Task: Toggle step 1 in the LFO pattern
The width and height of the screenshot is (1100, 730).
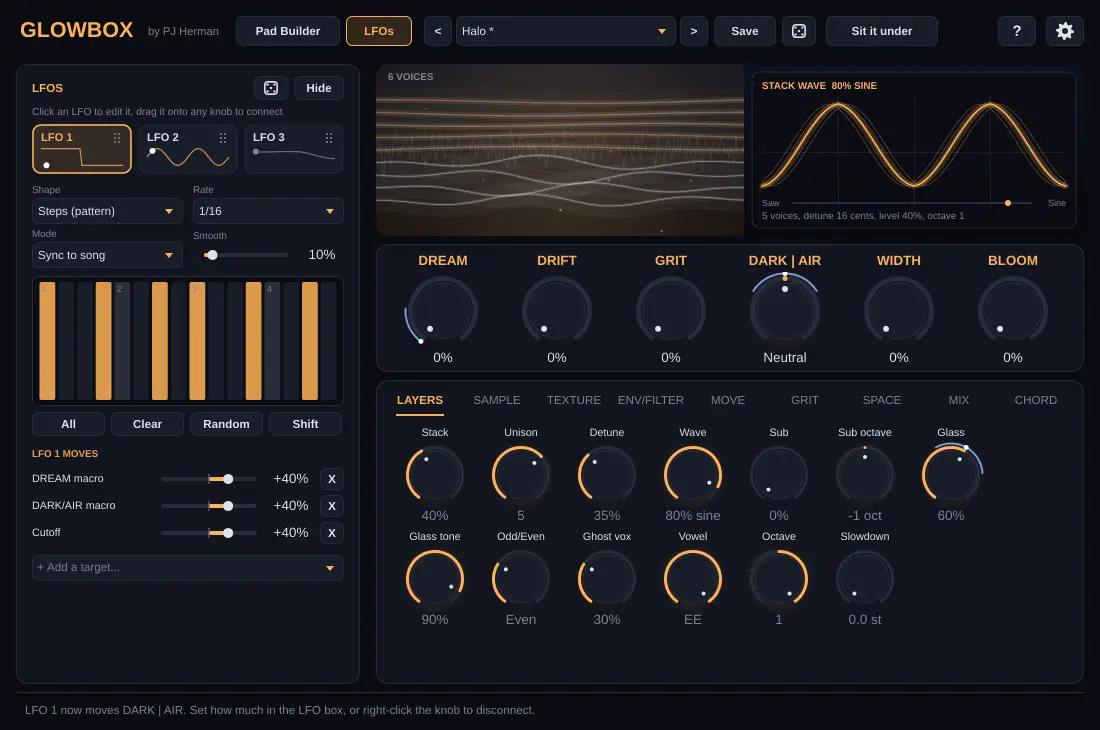Action: coord(47,341)
